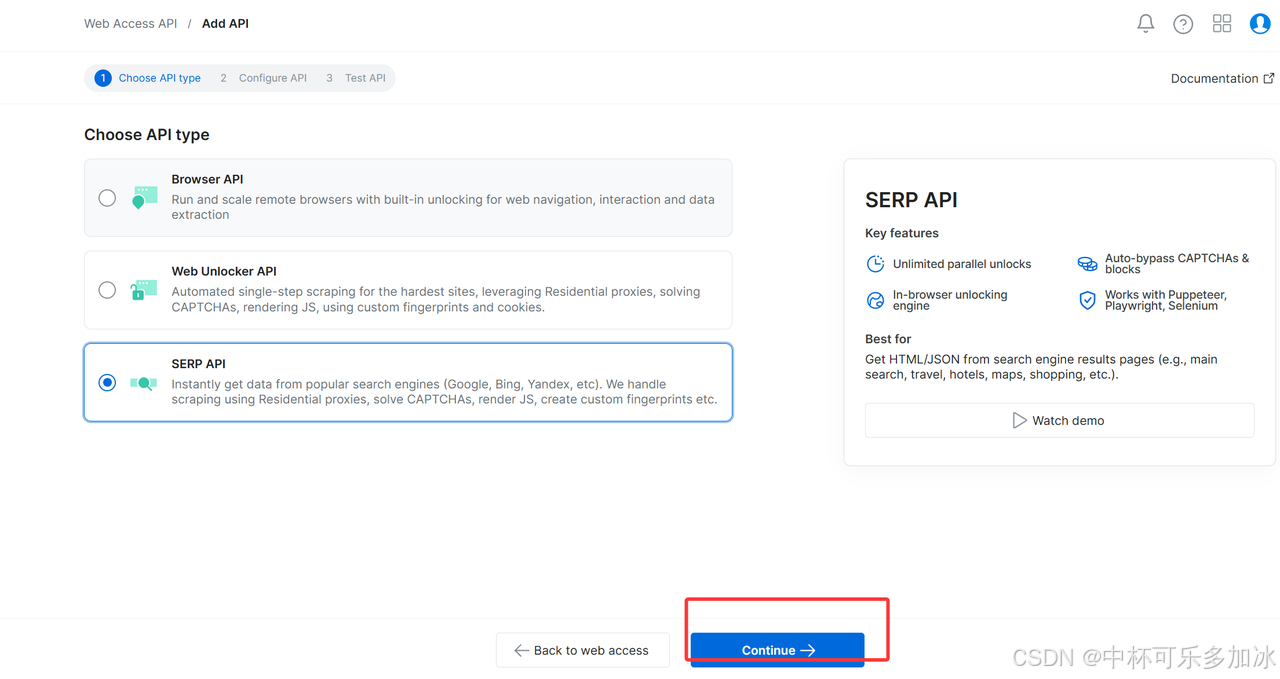Click the play triangle in Watch demo
The image size is (1280, 679).
[x=1019, y=421]
